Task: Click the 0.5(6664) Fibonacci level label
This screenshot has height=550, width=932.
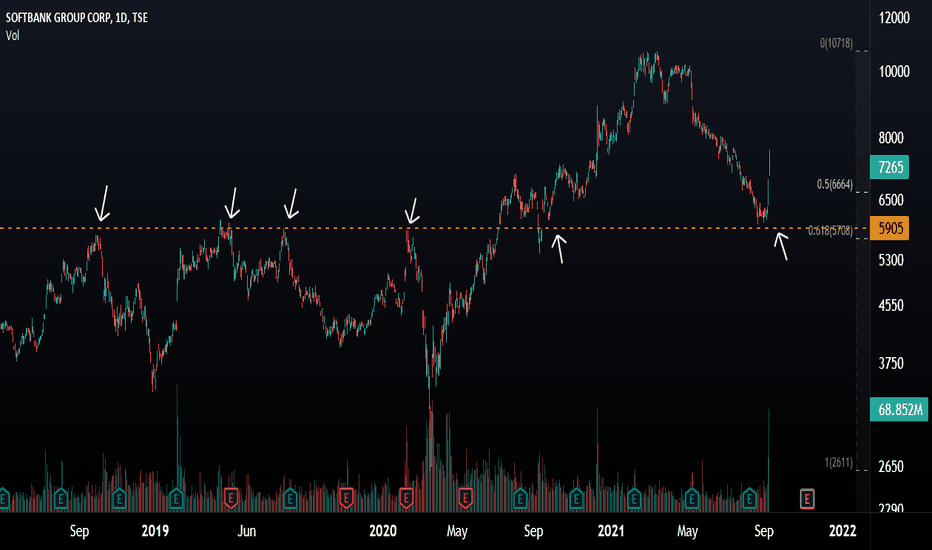Action: (835, 184)
